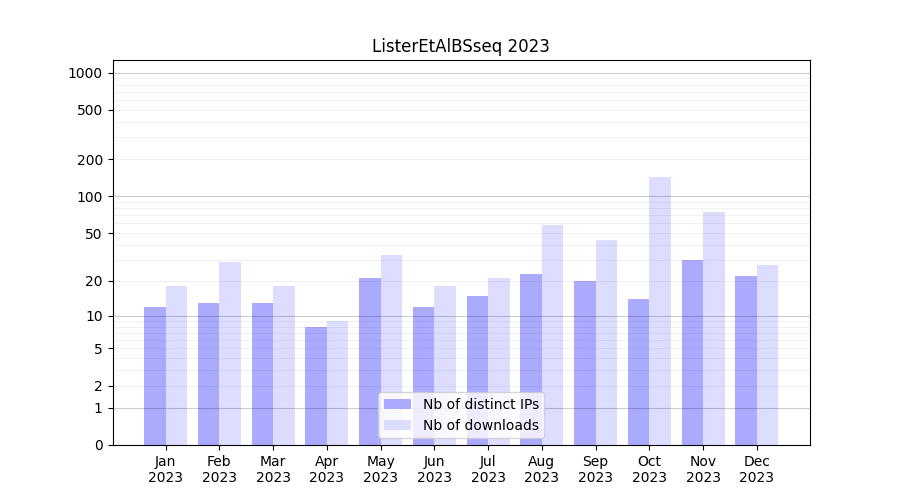Click the chart title ListerEtAlBSseq 2023

[460, 46]
